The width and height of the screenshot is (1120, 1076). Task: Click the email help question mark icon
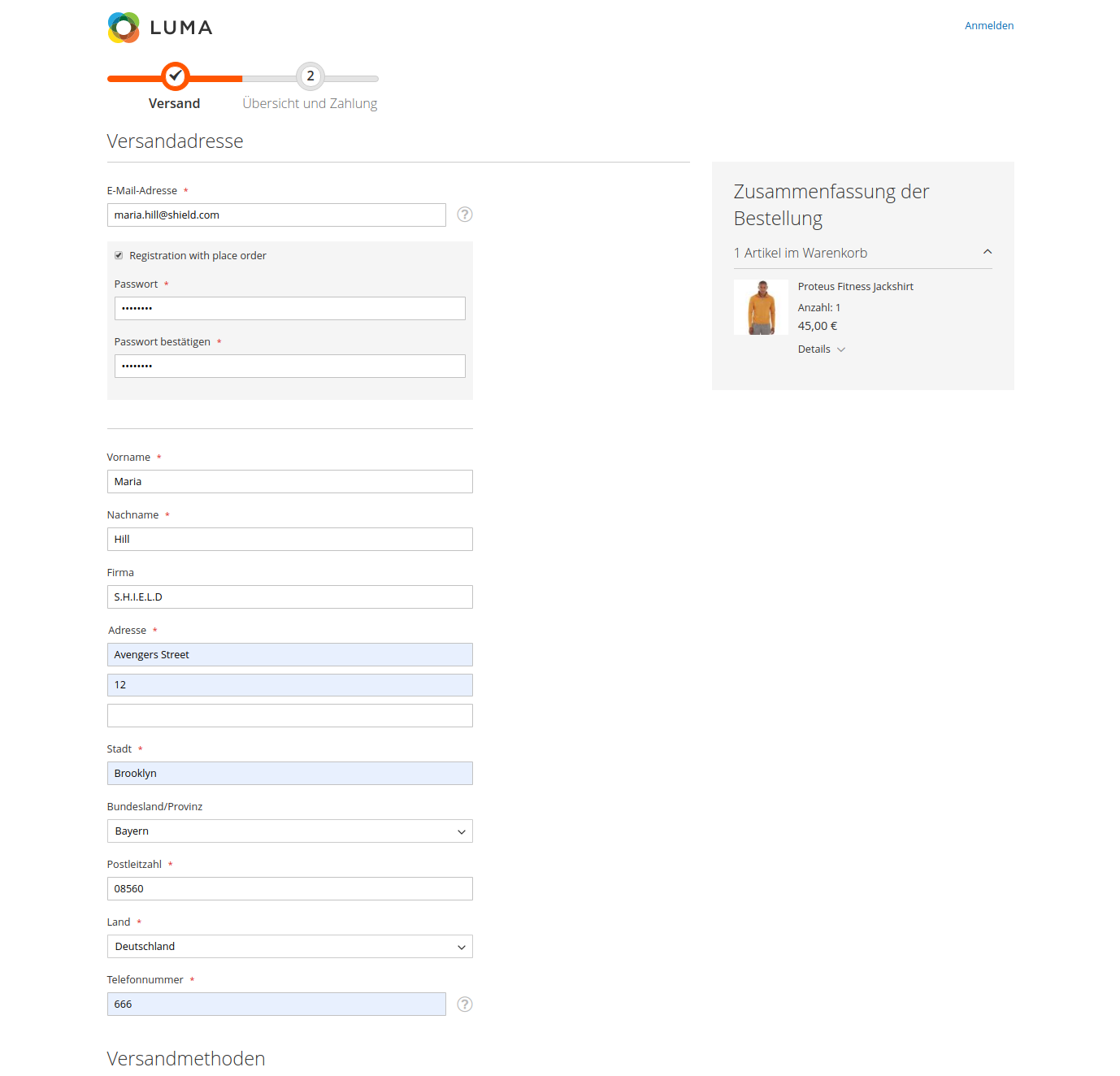(465, 215)
